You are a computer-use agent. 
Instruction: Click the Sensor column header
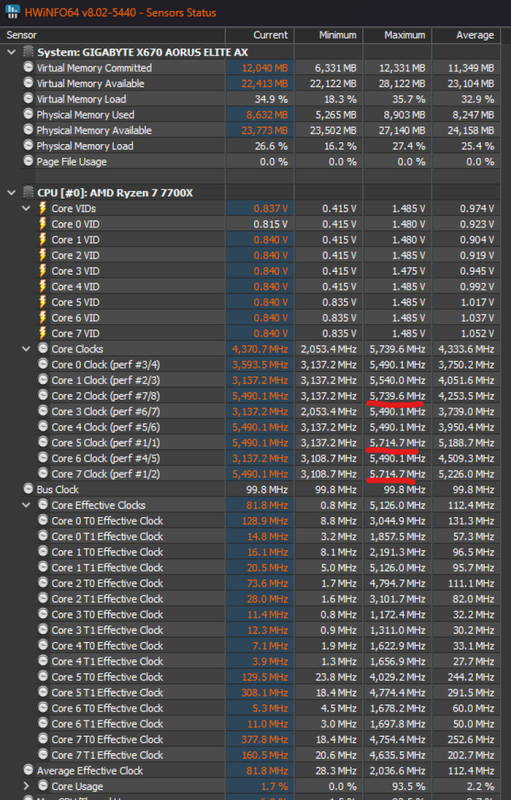(21, 35)
